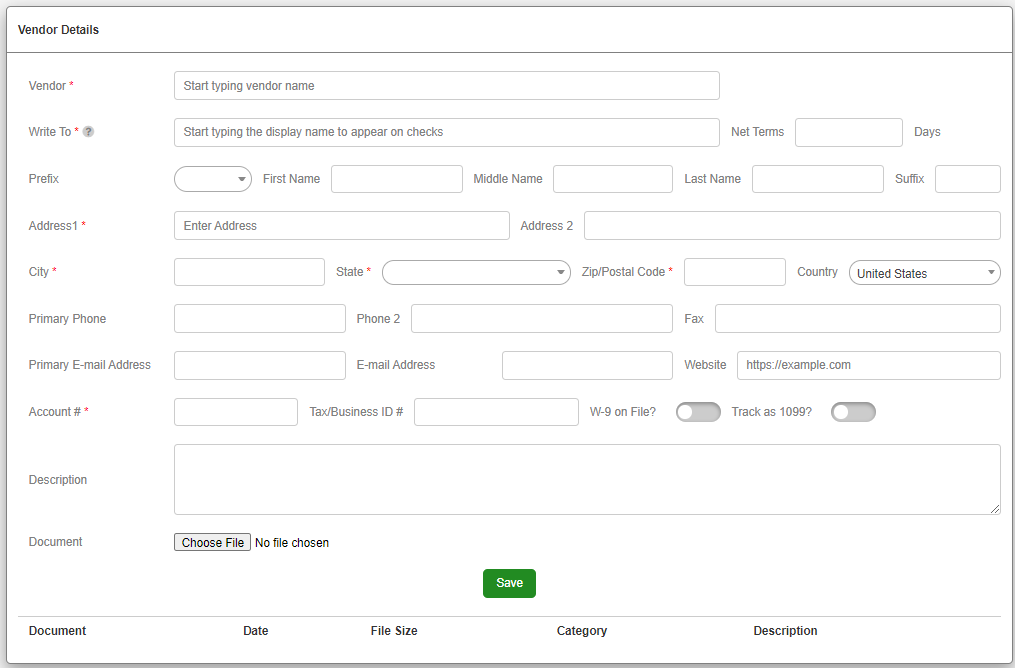Open the Prefix dropdown
Viewport: 1015px width, 668px height.
213,179
